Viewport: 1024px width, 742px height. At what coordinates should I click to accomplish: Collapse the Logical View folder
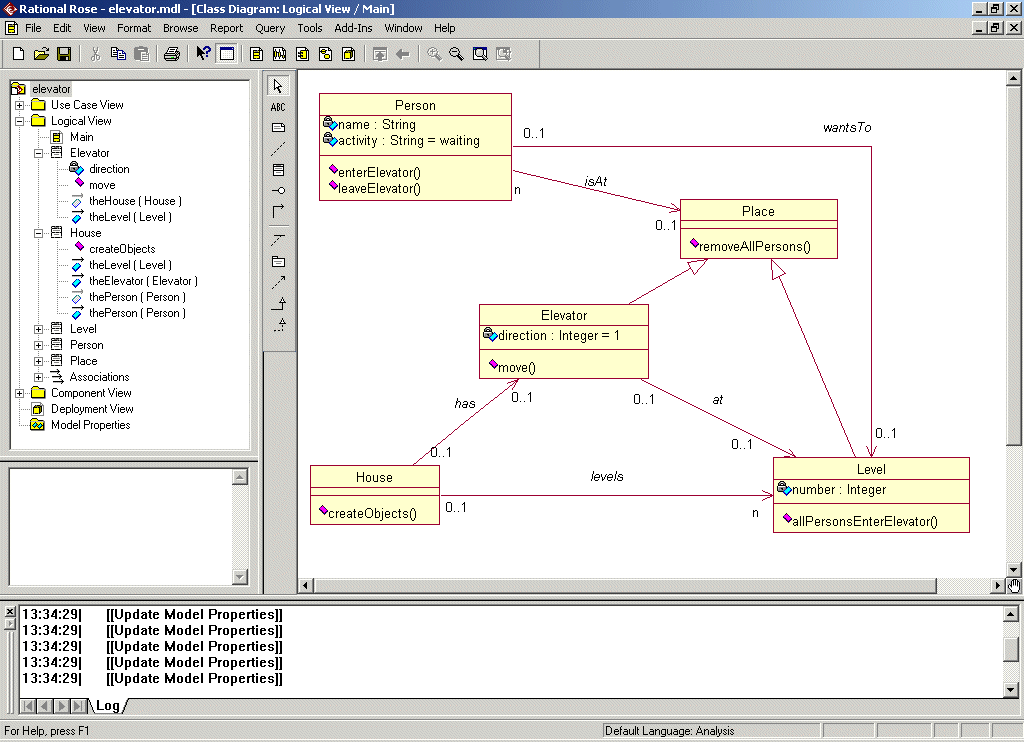pos(20,121)
